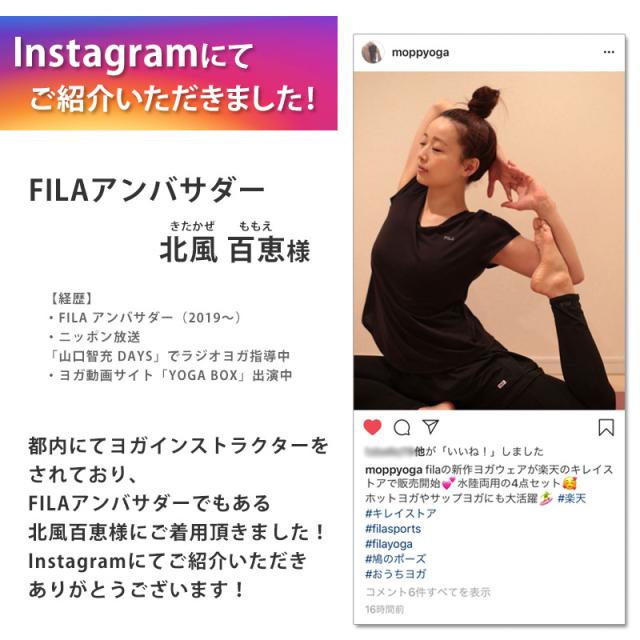
Task: Open the #おうちヨガ hashtag
Action: (395, 574)
